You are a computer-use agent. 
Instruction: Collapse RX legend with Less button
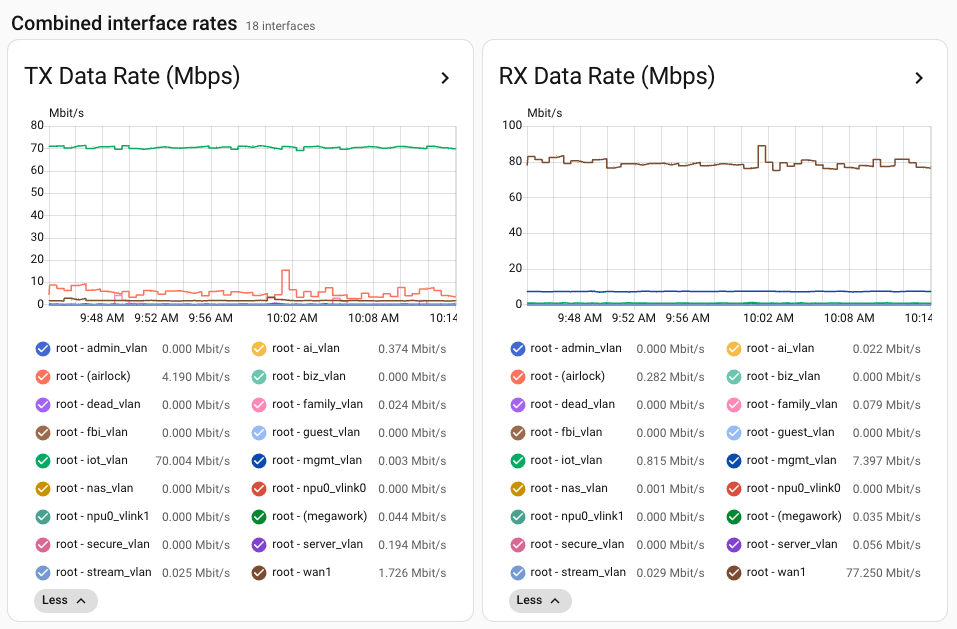click(x=540, y=600)
